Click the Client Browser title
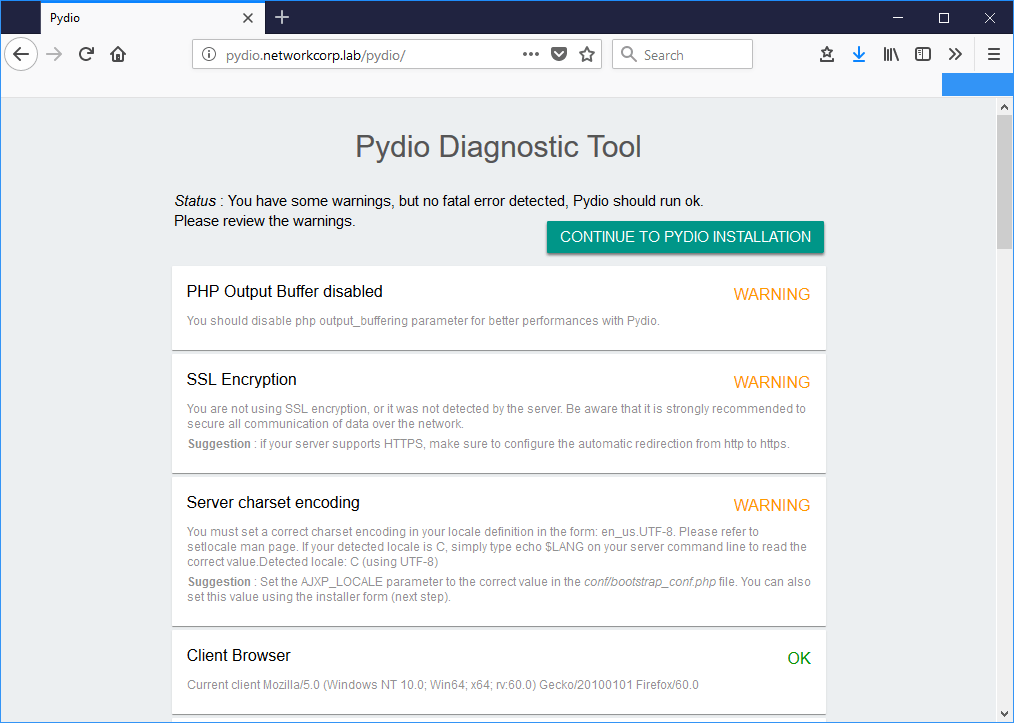Image resolution: width=1014 pixels, height=723 pixels. (239, 656)
